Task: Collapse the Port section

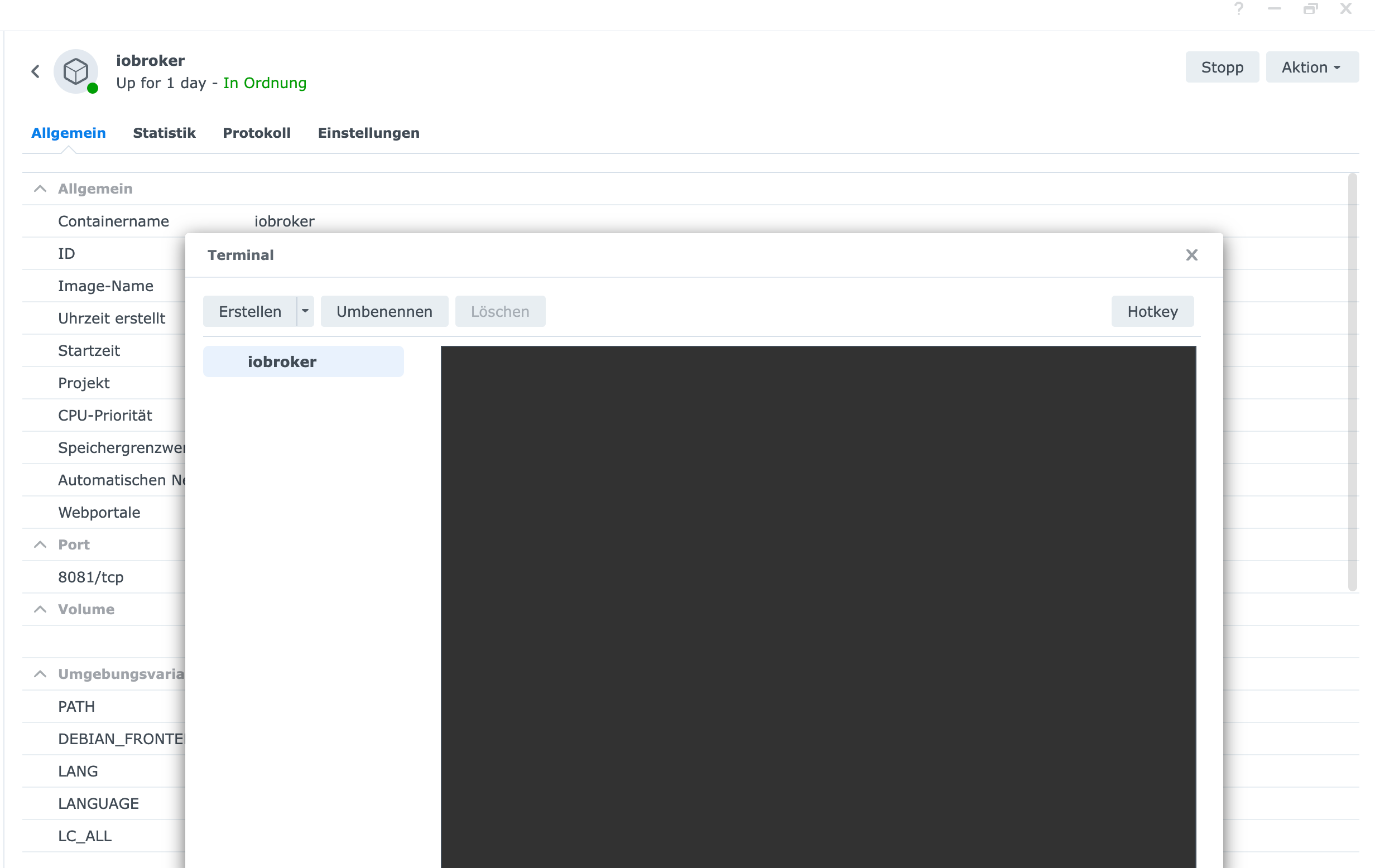Action: (x=40, y=544)
